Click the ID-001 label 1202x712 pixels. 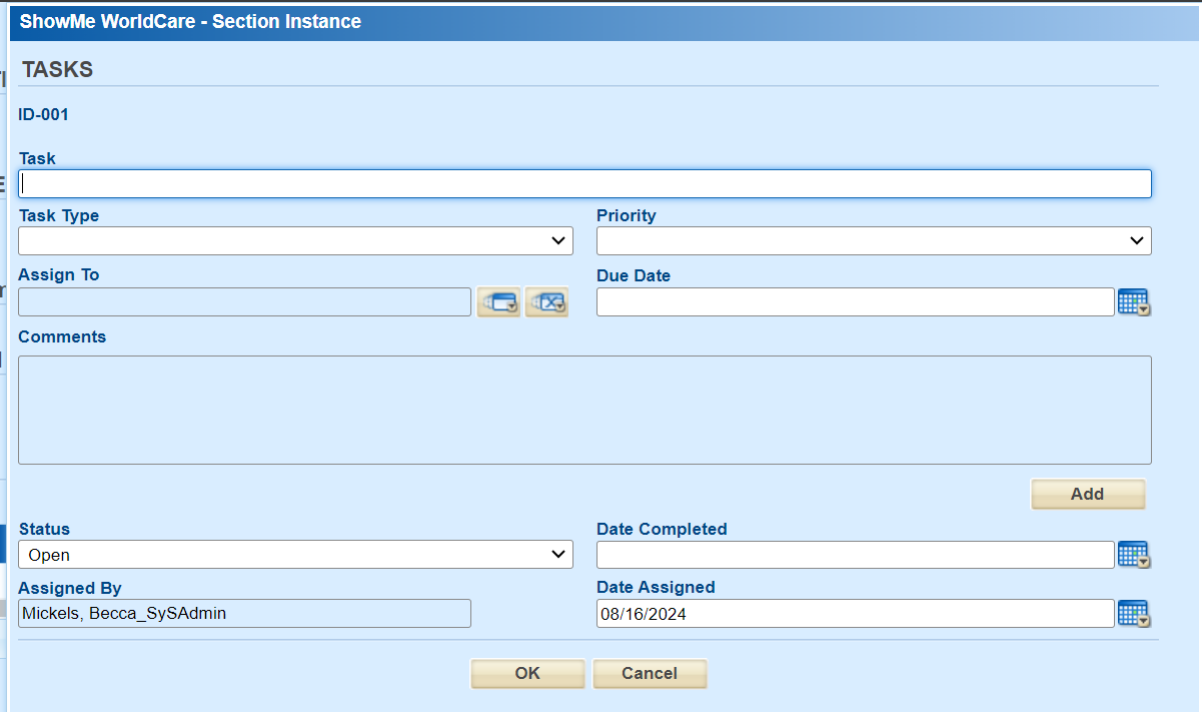tap(44, 115)
